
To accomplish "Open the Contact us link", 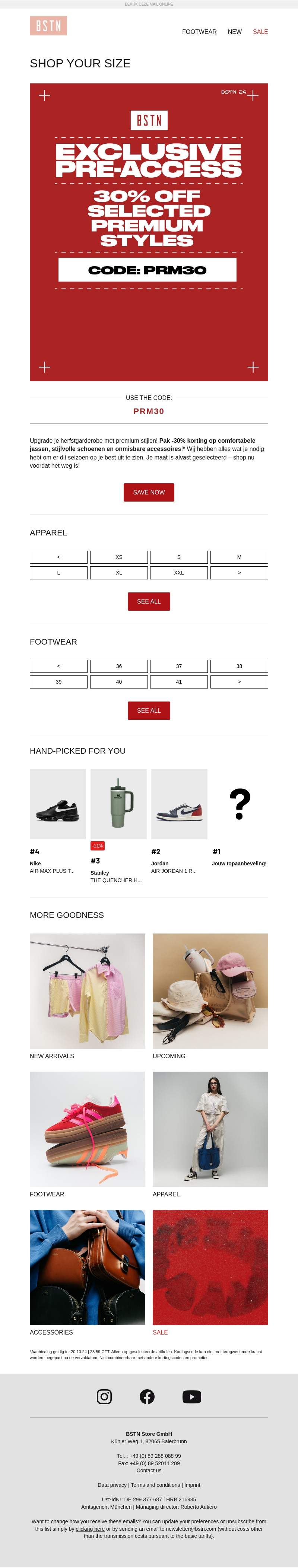I will (149, 1470).
